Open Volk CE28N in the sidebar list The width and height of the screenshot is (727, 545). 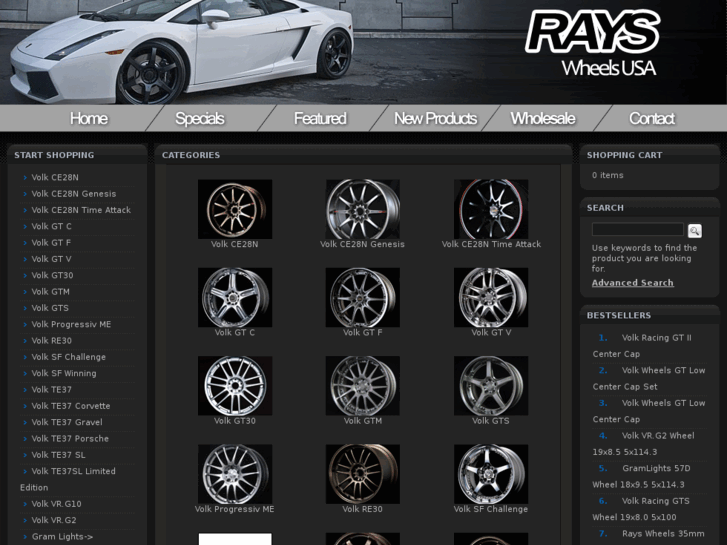tap(55, 177)
